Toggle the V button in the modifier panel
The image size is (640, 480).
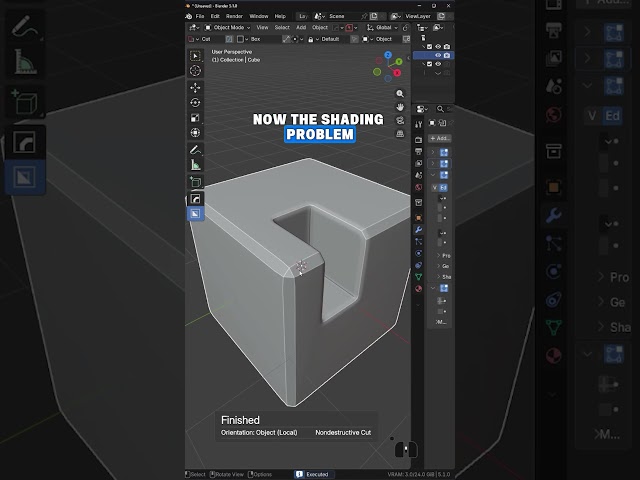[435, 188]
